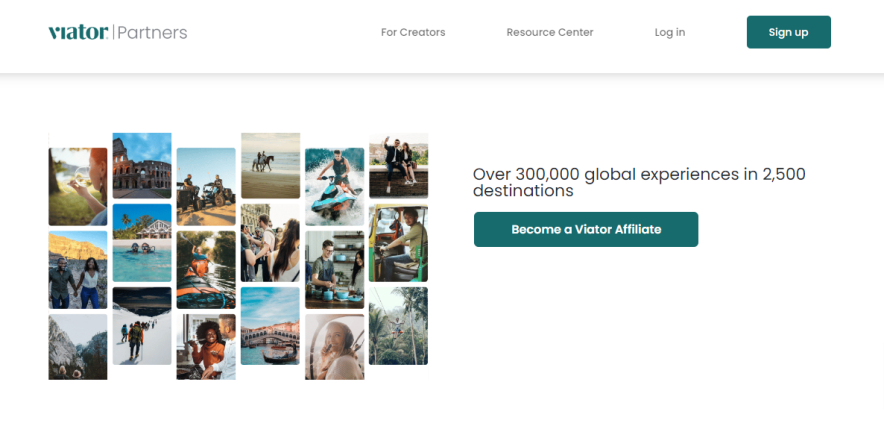Select the jungle swing palm trees photo
This screenshot has height=429, width=884.
[398, 325]
